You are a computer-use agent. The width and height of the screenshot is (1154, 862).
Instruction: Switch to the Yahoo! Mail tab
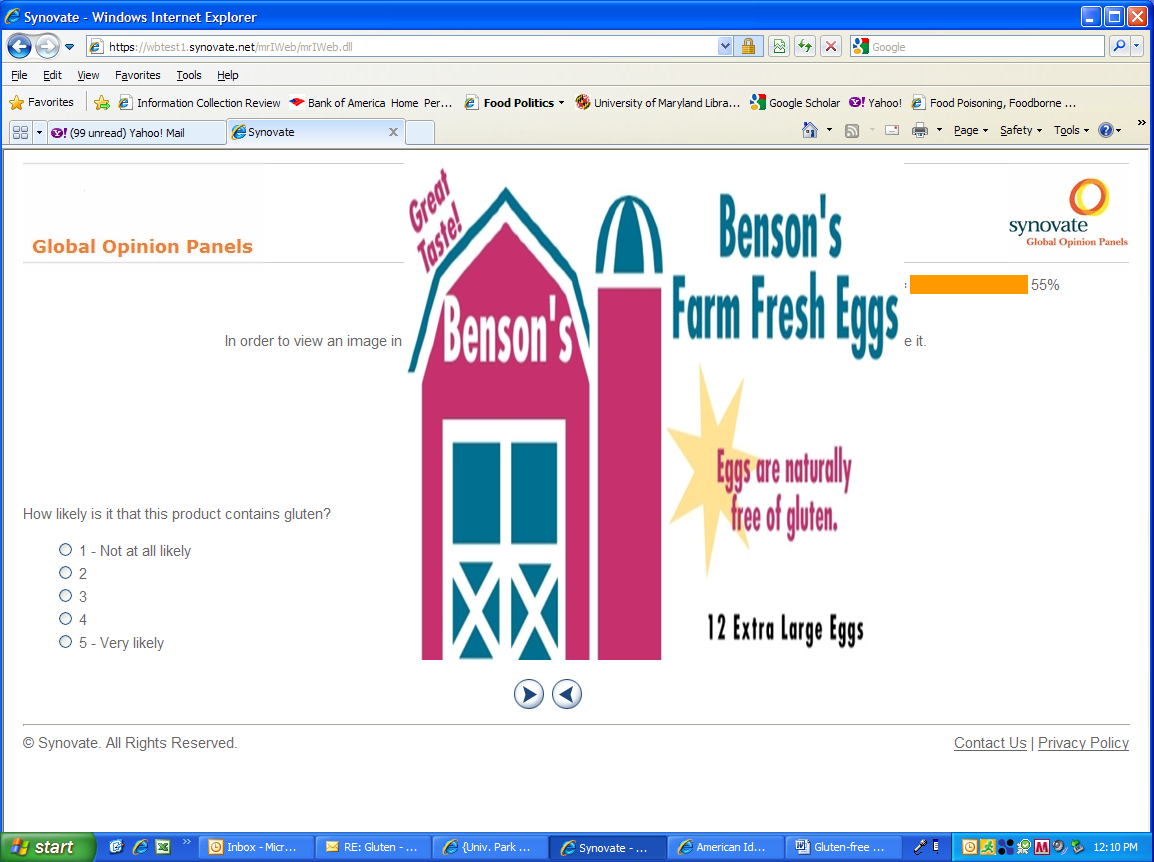pos(137,133)
